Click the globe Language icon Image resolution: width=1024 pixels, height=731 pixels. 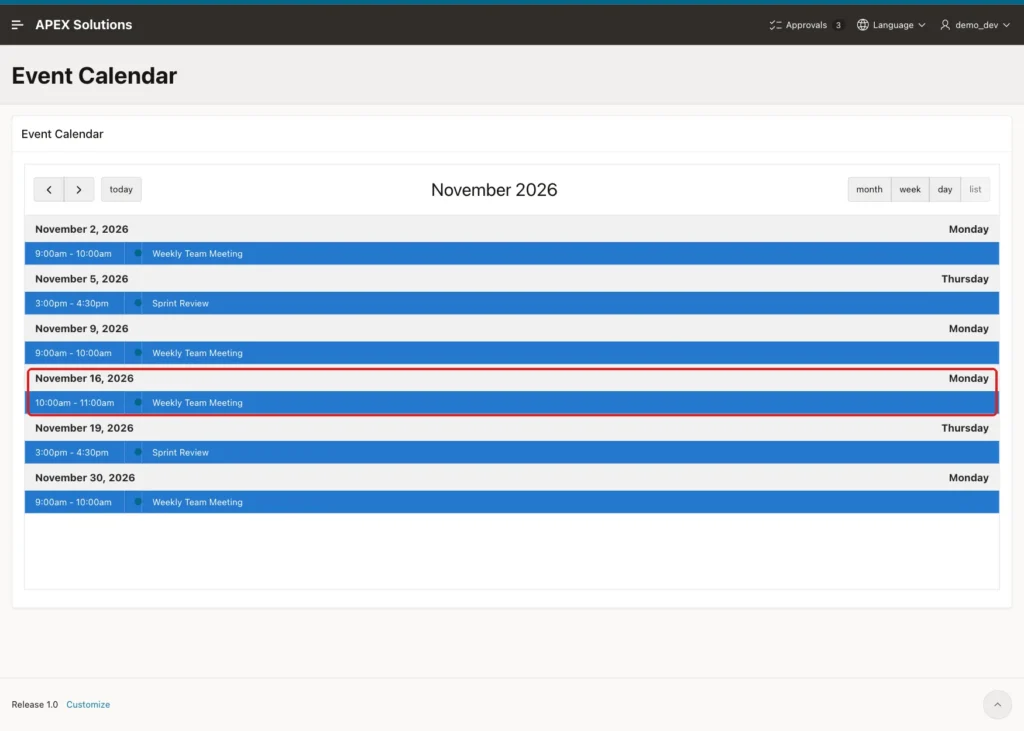pos(863,25)
